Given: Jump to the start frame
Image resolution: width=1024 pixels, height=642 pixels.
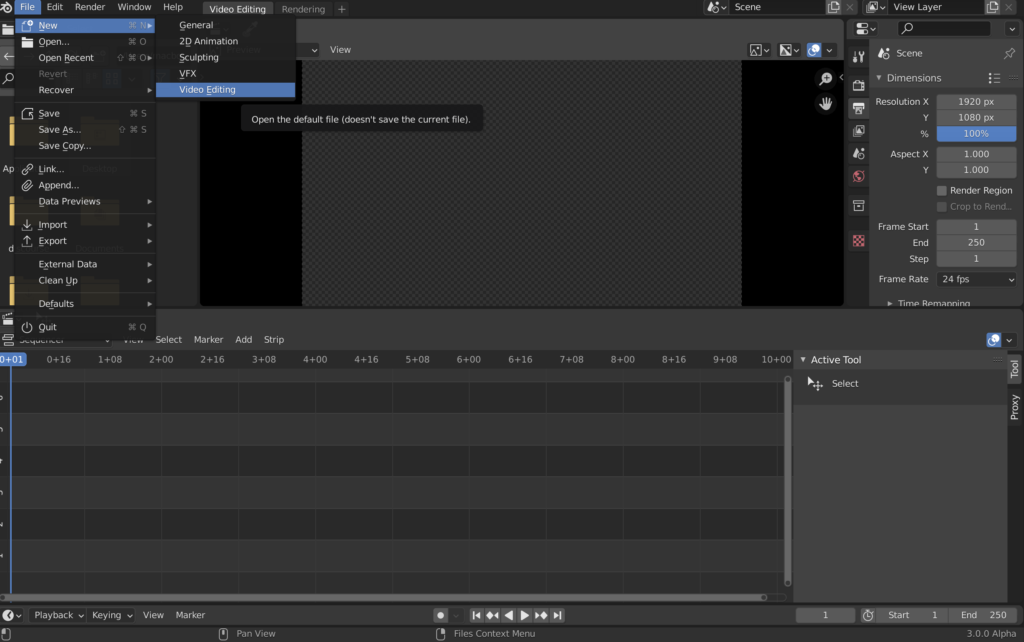Looking at the screenshot, I should pyautogui.click(x=476, y=615).
